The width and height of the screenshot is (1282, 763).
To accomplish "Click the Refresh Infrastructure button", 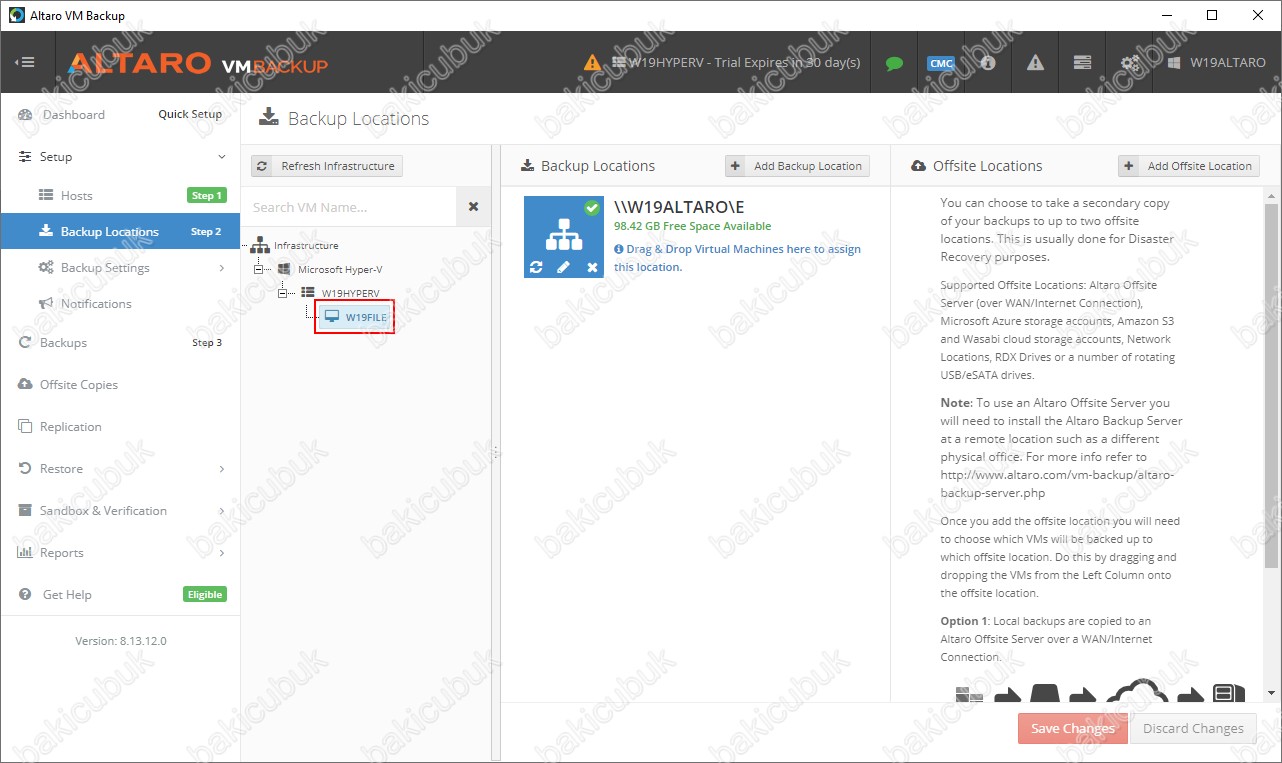I will point(327,166).
